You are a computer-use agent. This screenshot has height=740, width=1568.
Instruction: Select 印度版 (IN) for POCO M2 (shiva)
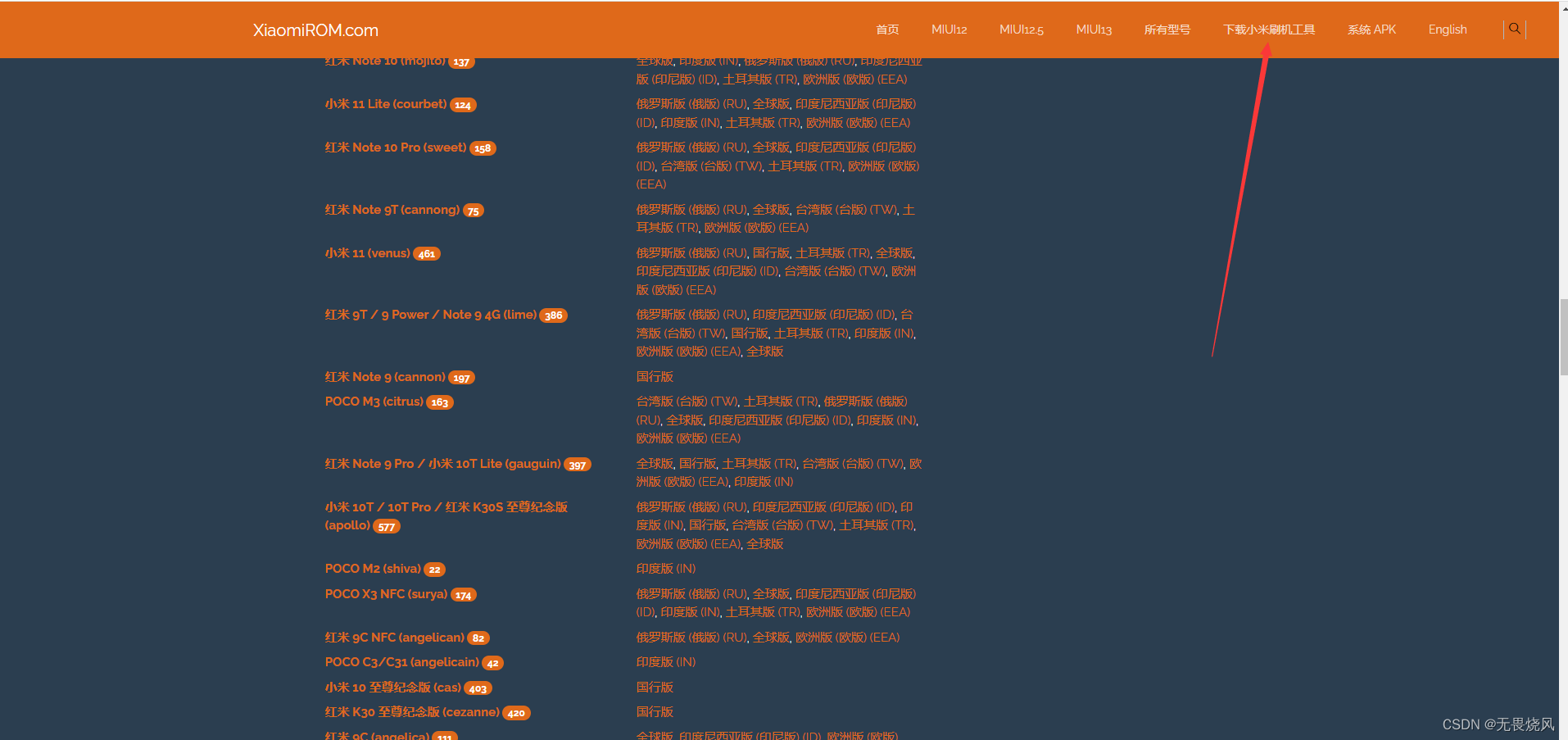666,569
